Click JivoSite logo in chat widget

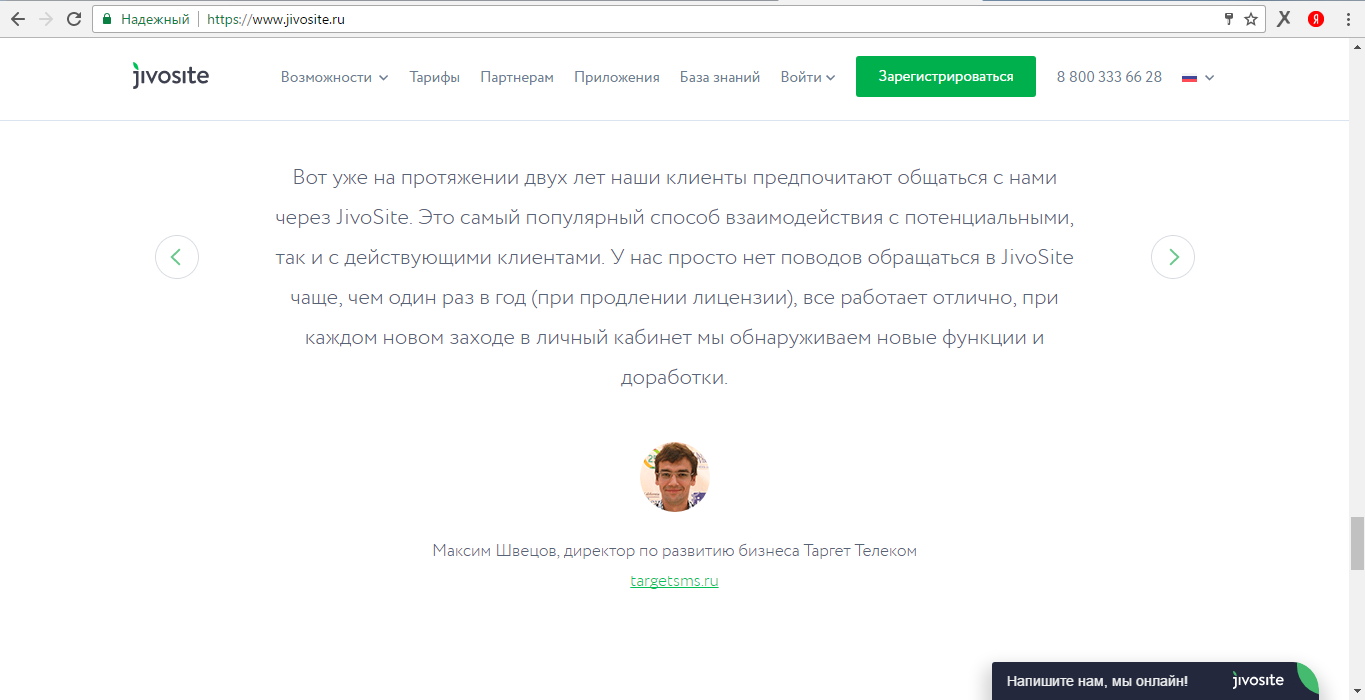(x=1258, y=680)
